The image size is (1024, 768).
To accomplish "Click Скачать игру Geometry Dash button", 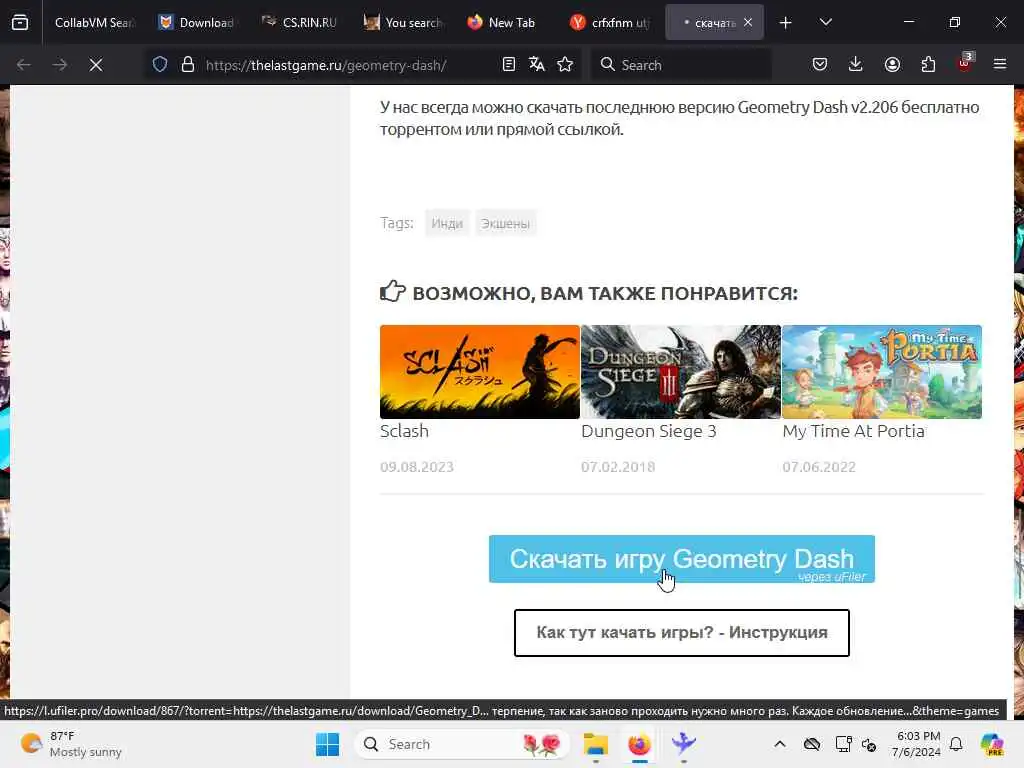I will (x=682, y=559).
